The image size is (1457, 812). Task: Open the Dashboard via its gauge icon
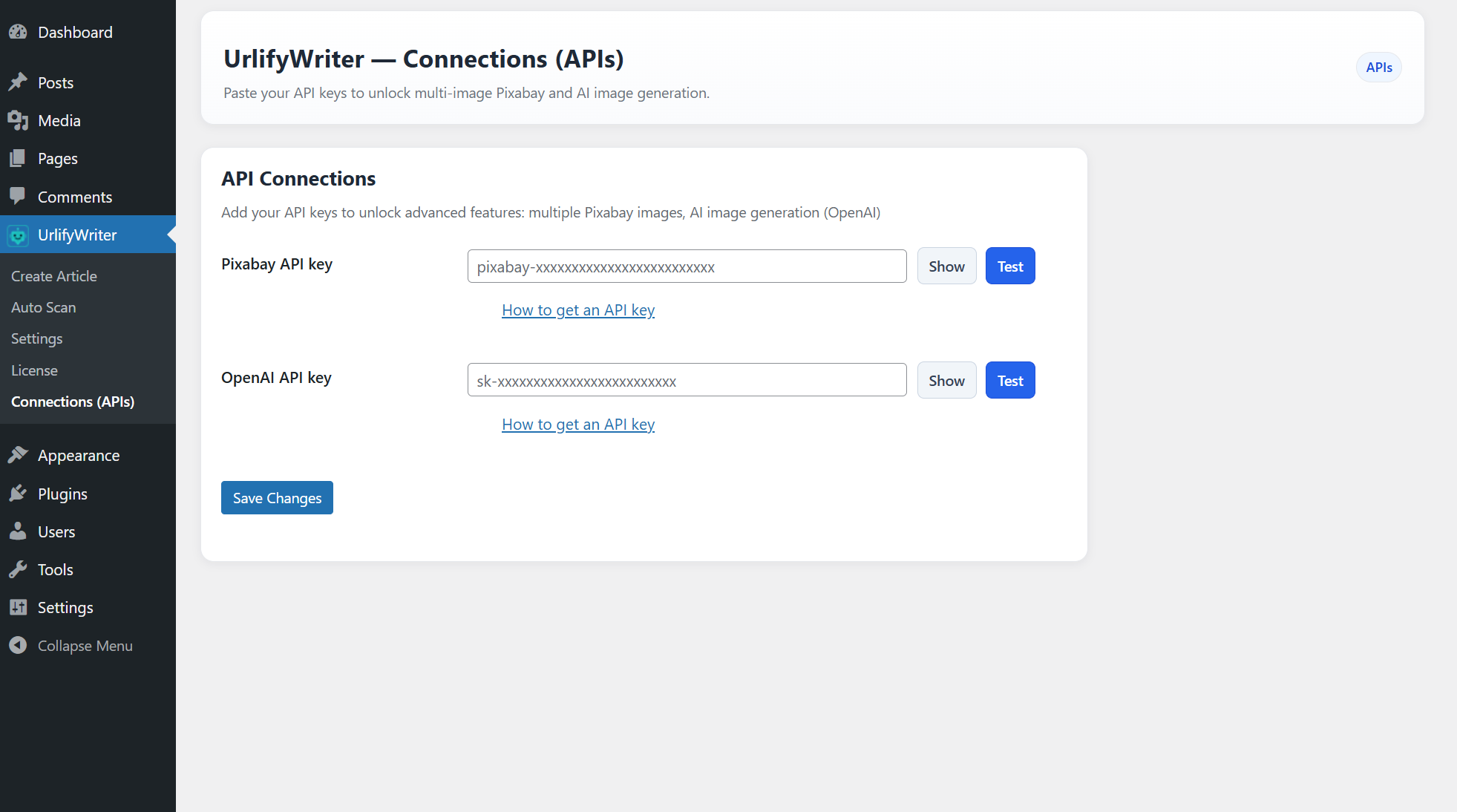coord(18,32)
